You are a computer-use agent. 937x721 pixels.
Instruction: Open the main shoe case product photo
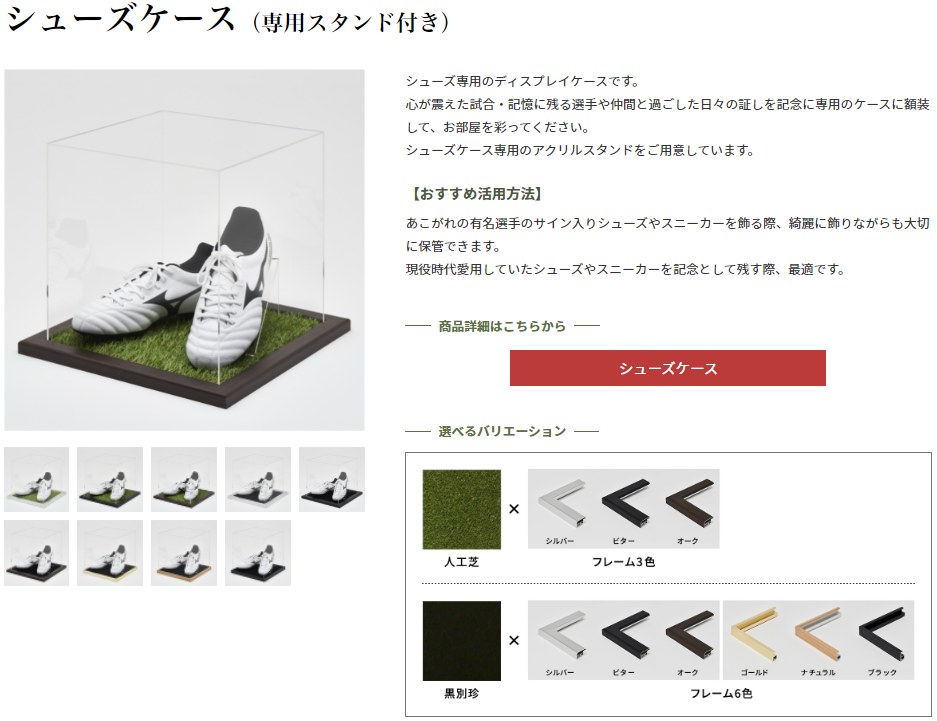184,250
